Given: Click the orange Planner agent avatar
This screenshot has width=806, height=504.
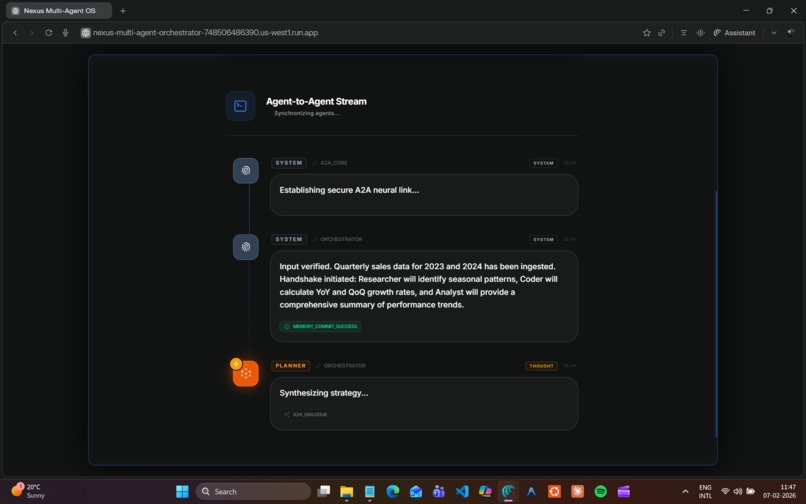Looking at the screenshot, I should (246, 373).
